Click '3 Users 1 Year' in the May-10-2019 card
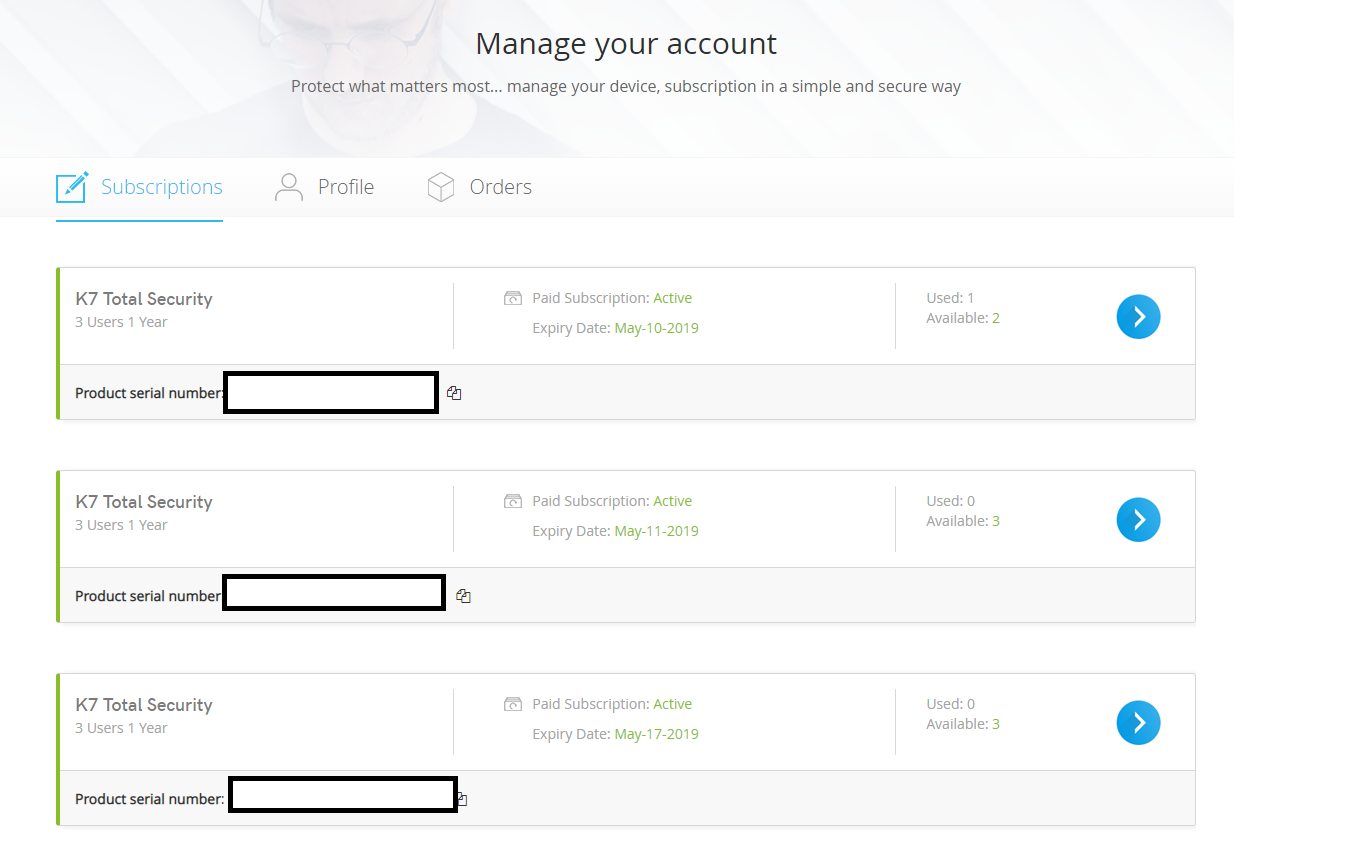Screen dimensions: 1352x865 (x=121, y=322)
